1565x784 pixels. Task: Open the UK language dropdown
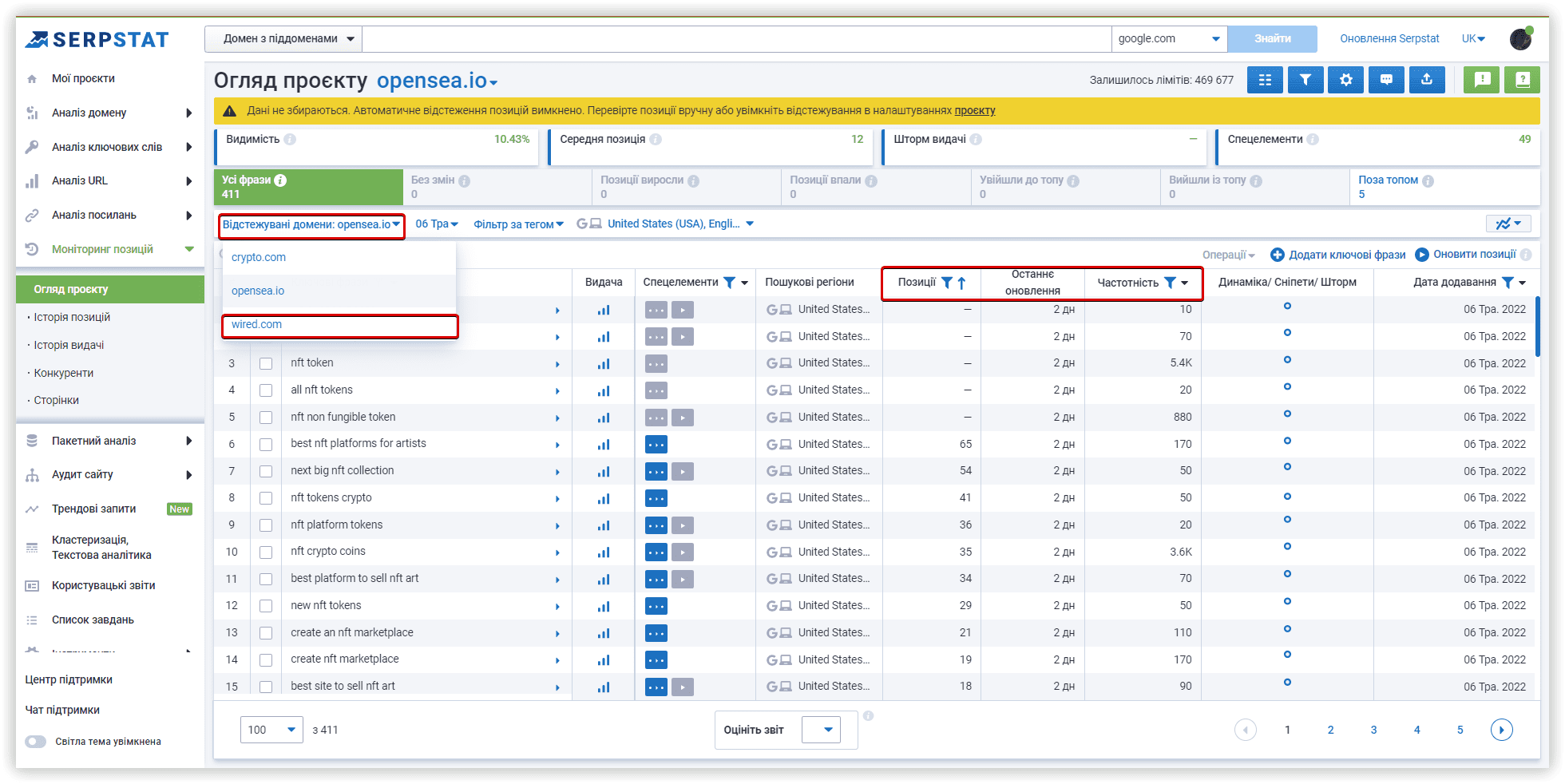[x=1473, y=38]
